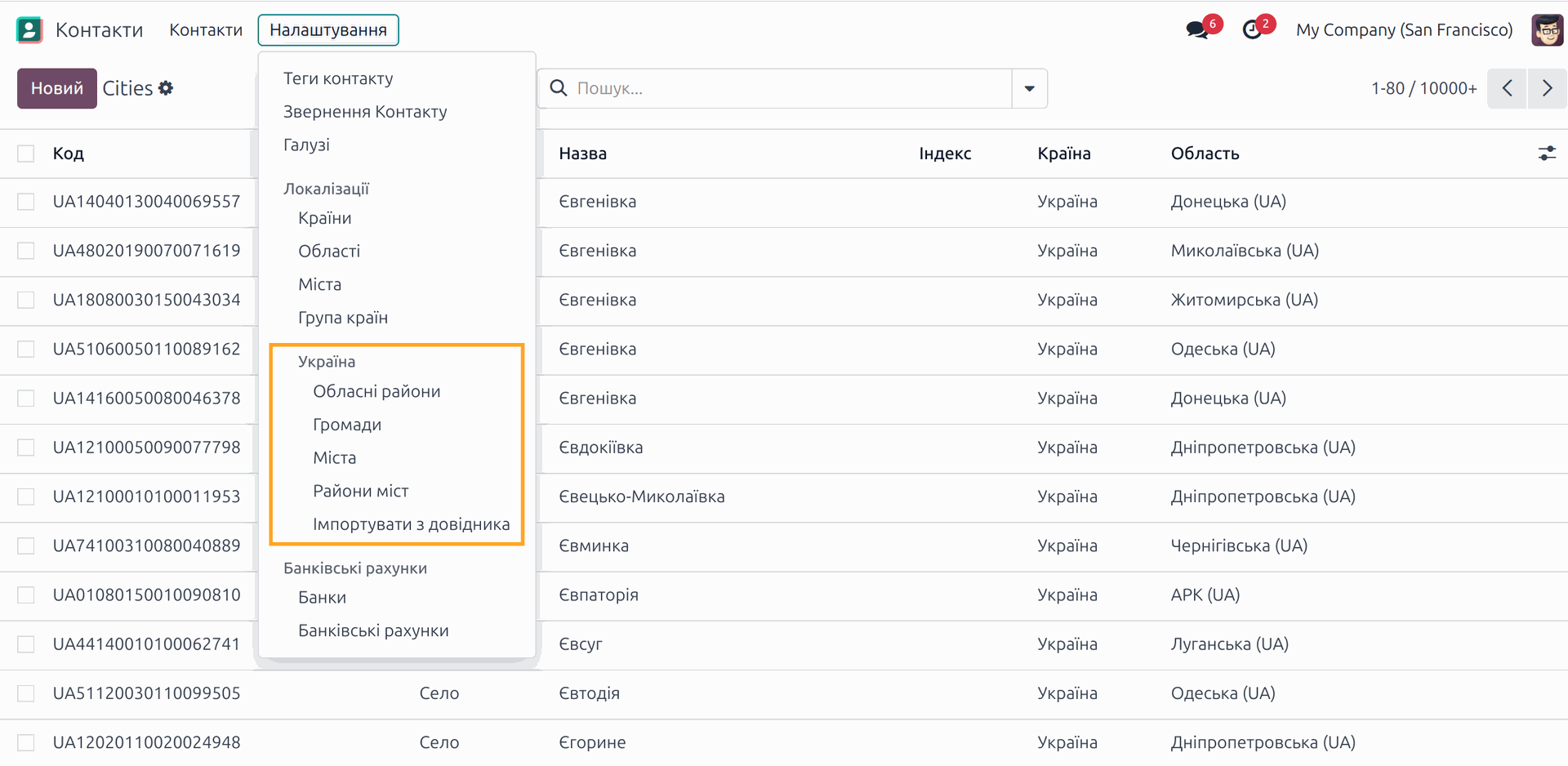Image resolution: width=1568 pixels, height=766 pixels.
Task: Click the Житомирська (UA) cell
Action: tap(1245, 300)
